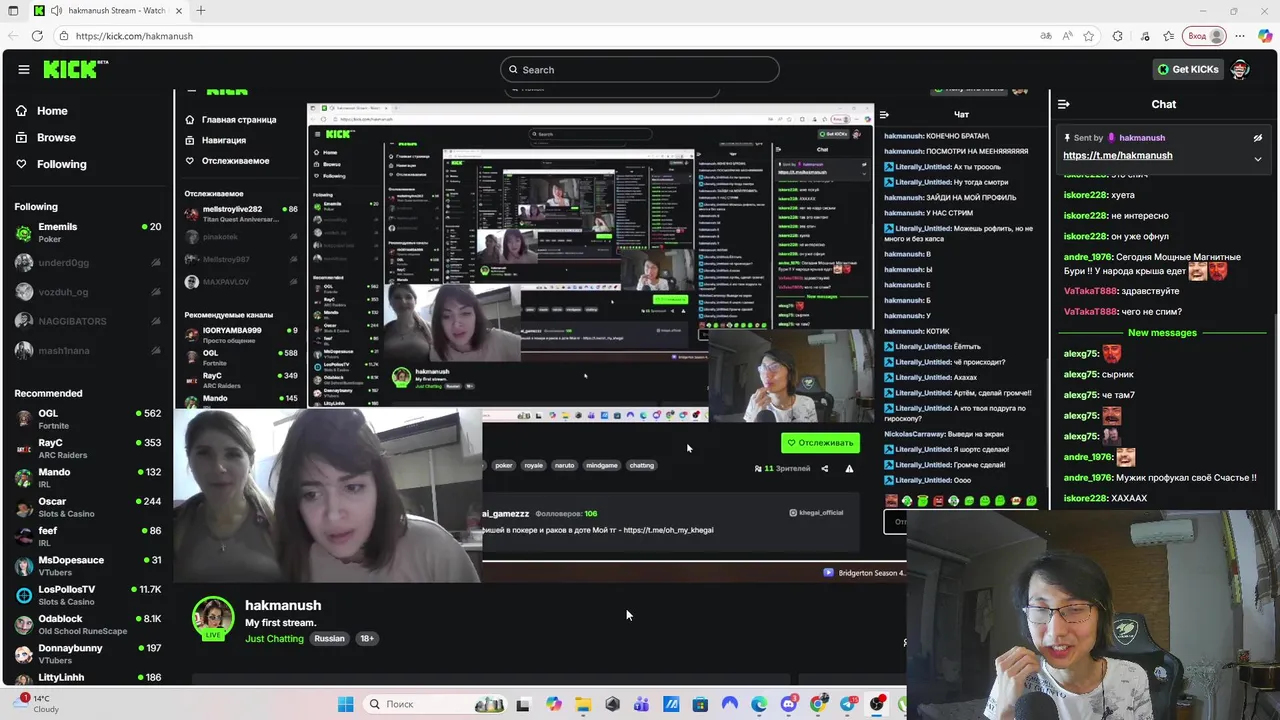Open Odablock channel
Image resolution: width=1280 pixels, height=720 pixels.
pyautogui.click(x=88, y=624)
